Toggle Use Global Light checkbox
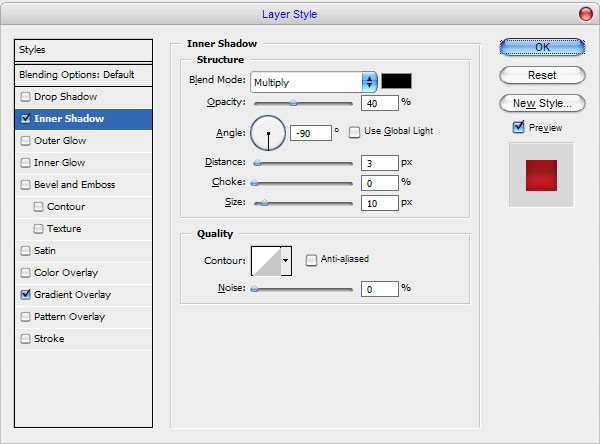The image size is (600, 444). (x=355, y=131)
